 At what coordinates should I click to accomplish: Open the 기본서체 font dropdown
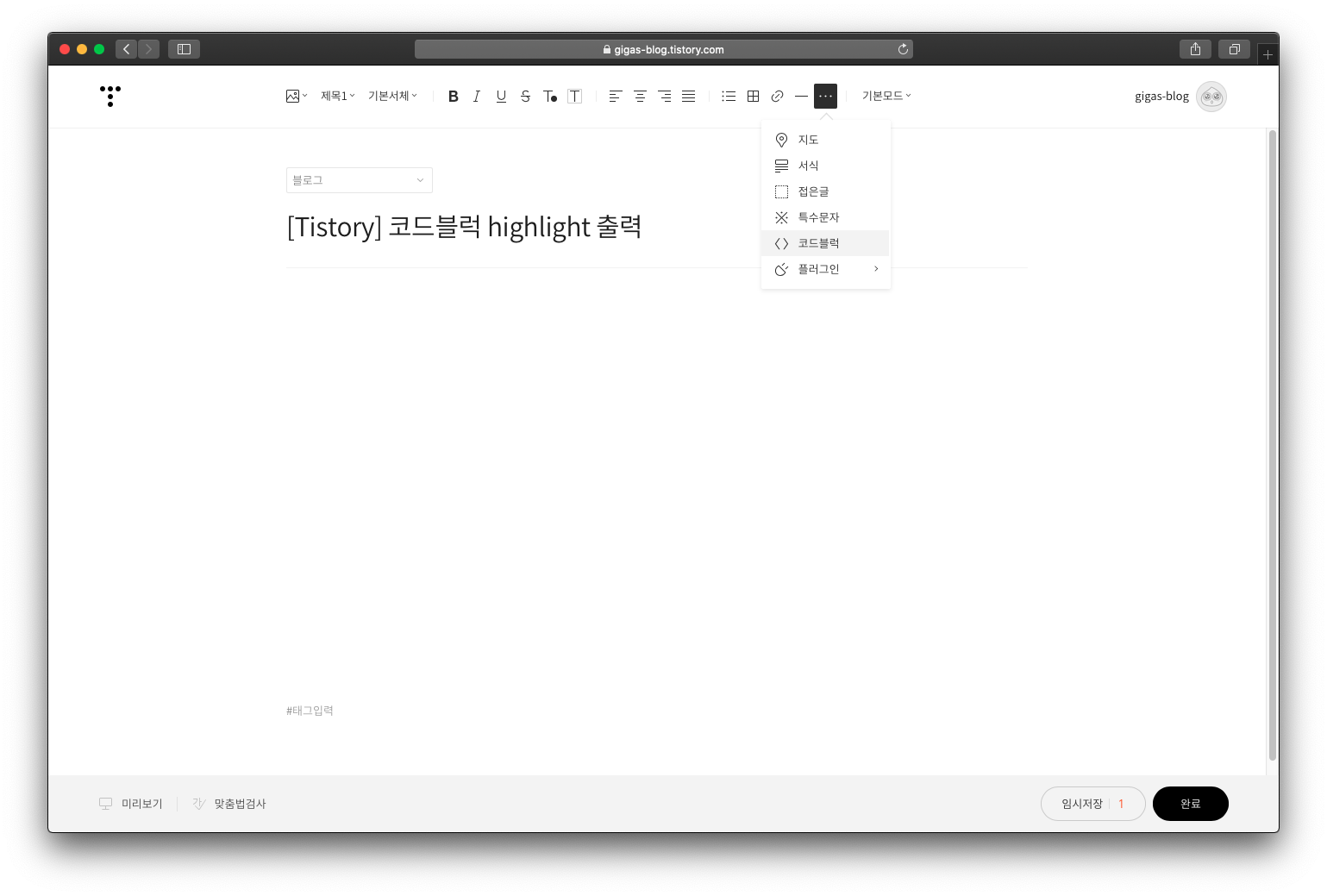coord(392,96)
